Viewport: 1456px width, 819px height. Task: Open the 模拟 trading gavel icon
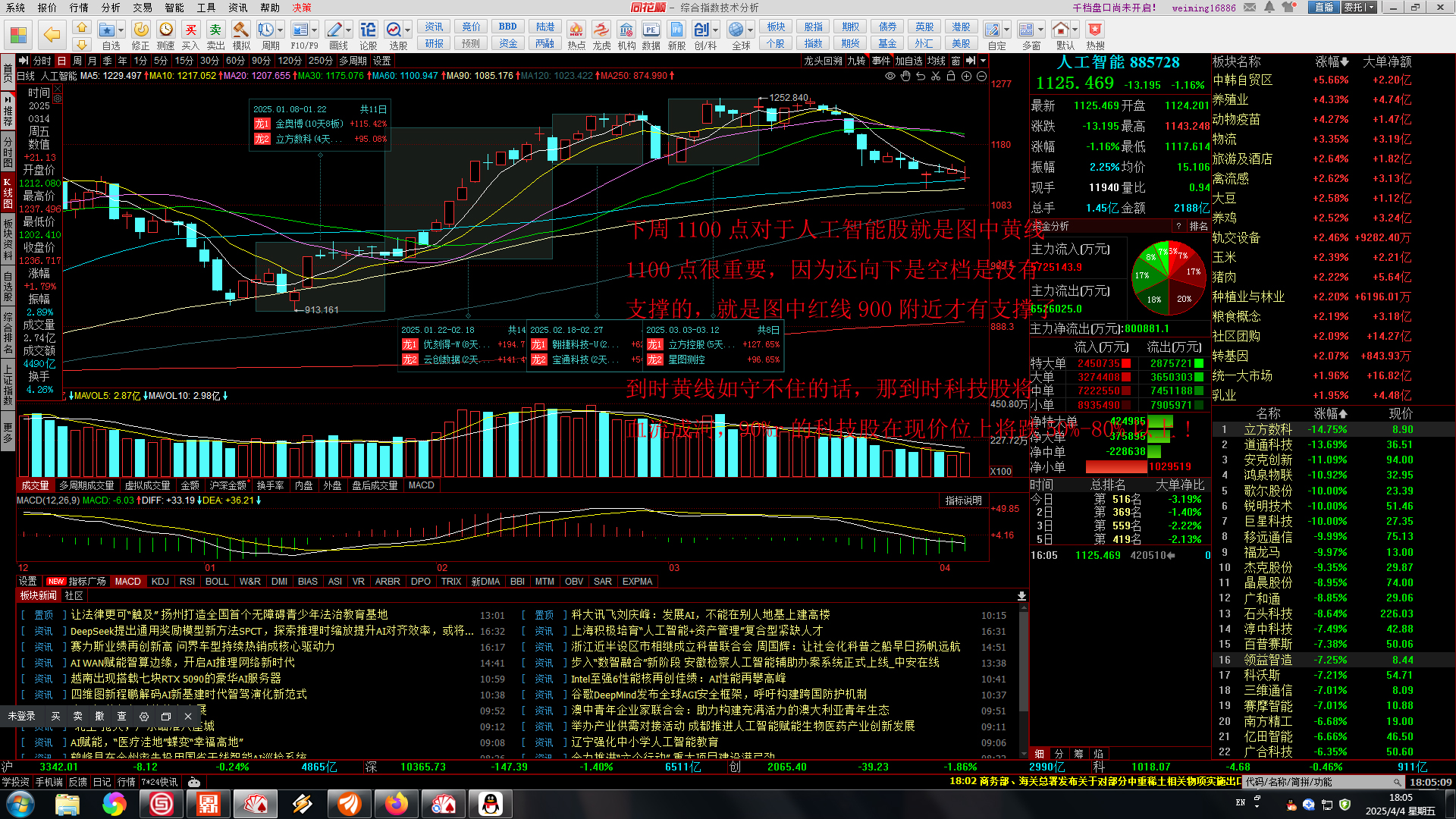coord(241,30)
